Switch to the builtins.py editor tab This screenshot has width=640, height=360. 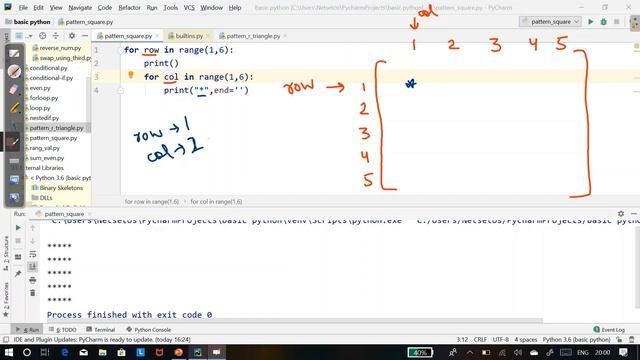coord(189,36)
